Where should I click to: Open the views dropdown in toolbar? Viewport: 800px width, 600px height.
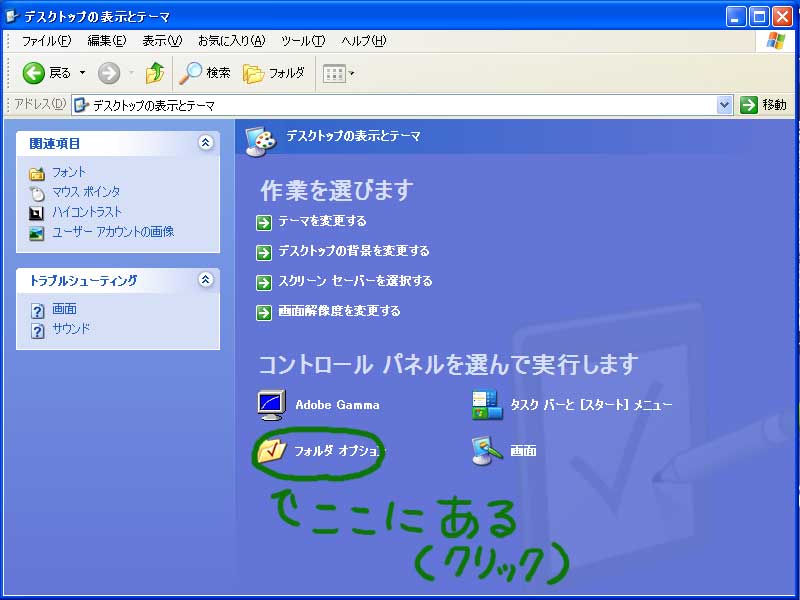point(339,73)
